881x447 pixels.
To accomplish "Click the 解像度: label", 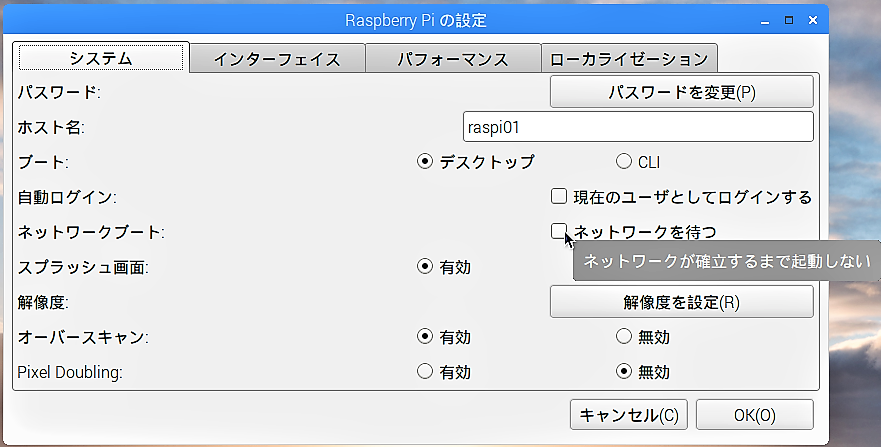I will tap(43, 303).
